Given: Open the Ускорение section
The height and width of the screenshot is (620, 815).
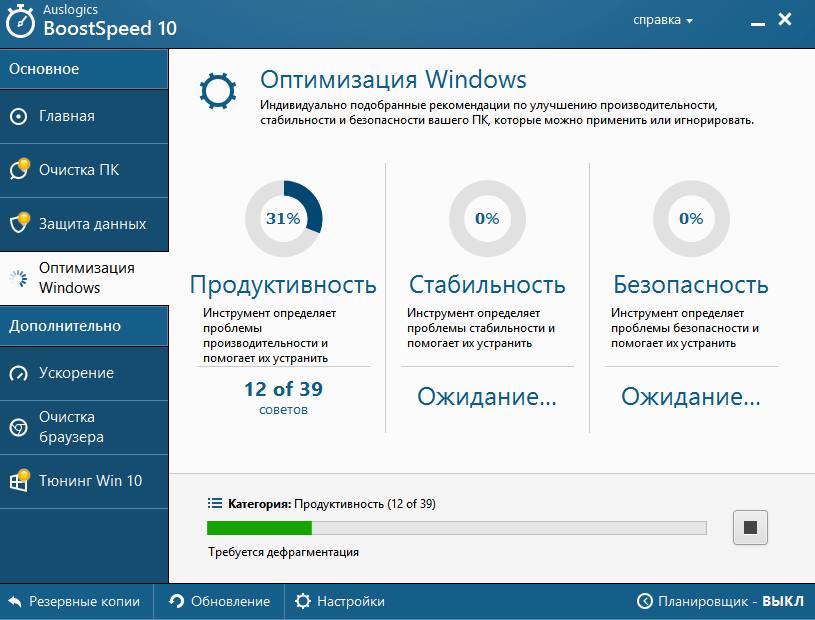Looking at the screenshot, I should click(84, 373).
